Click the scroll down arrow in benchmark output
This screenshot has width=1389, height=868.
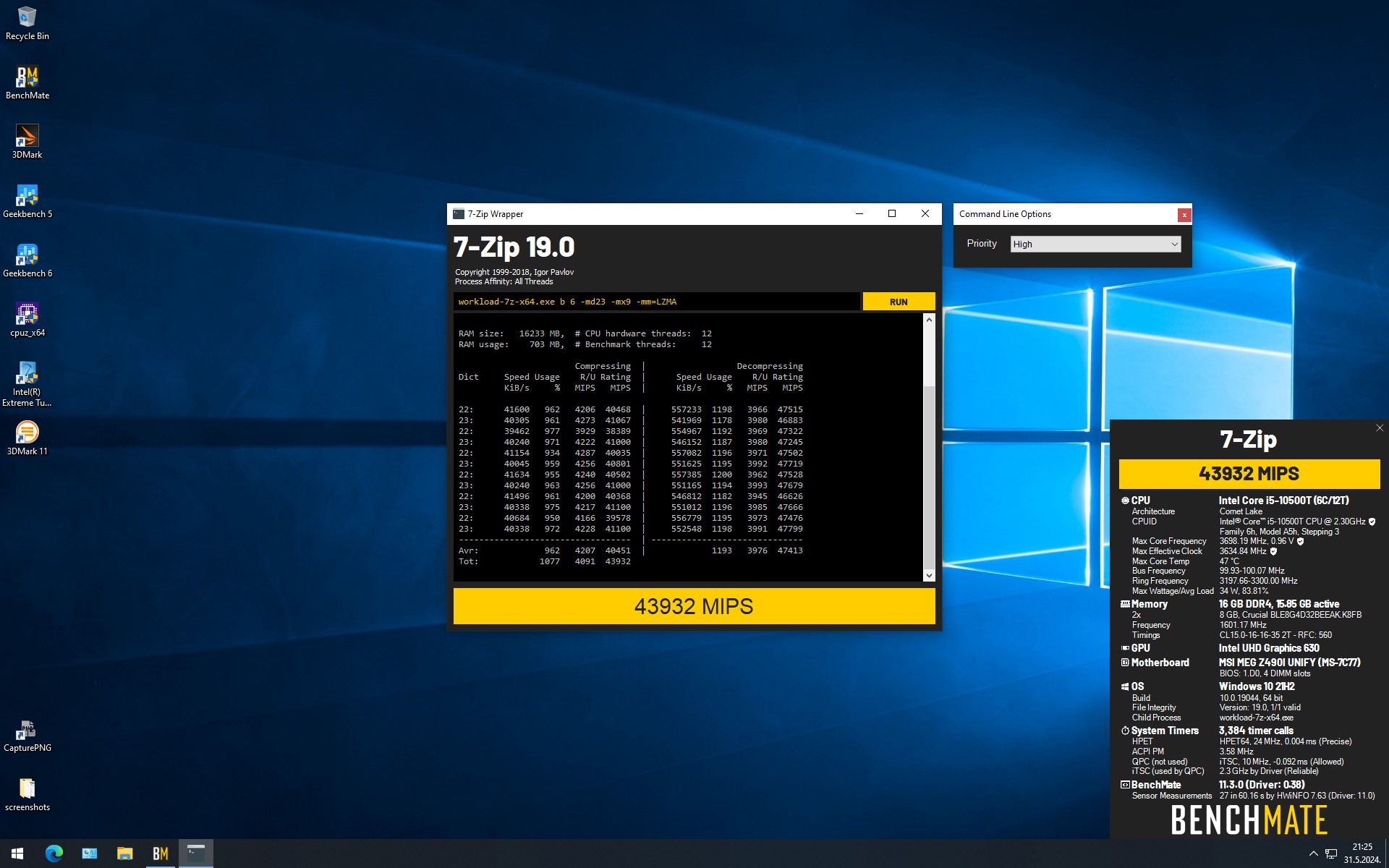tap(929, 576)
